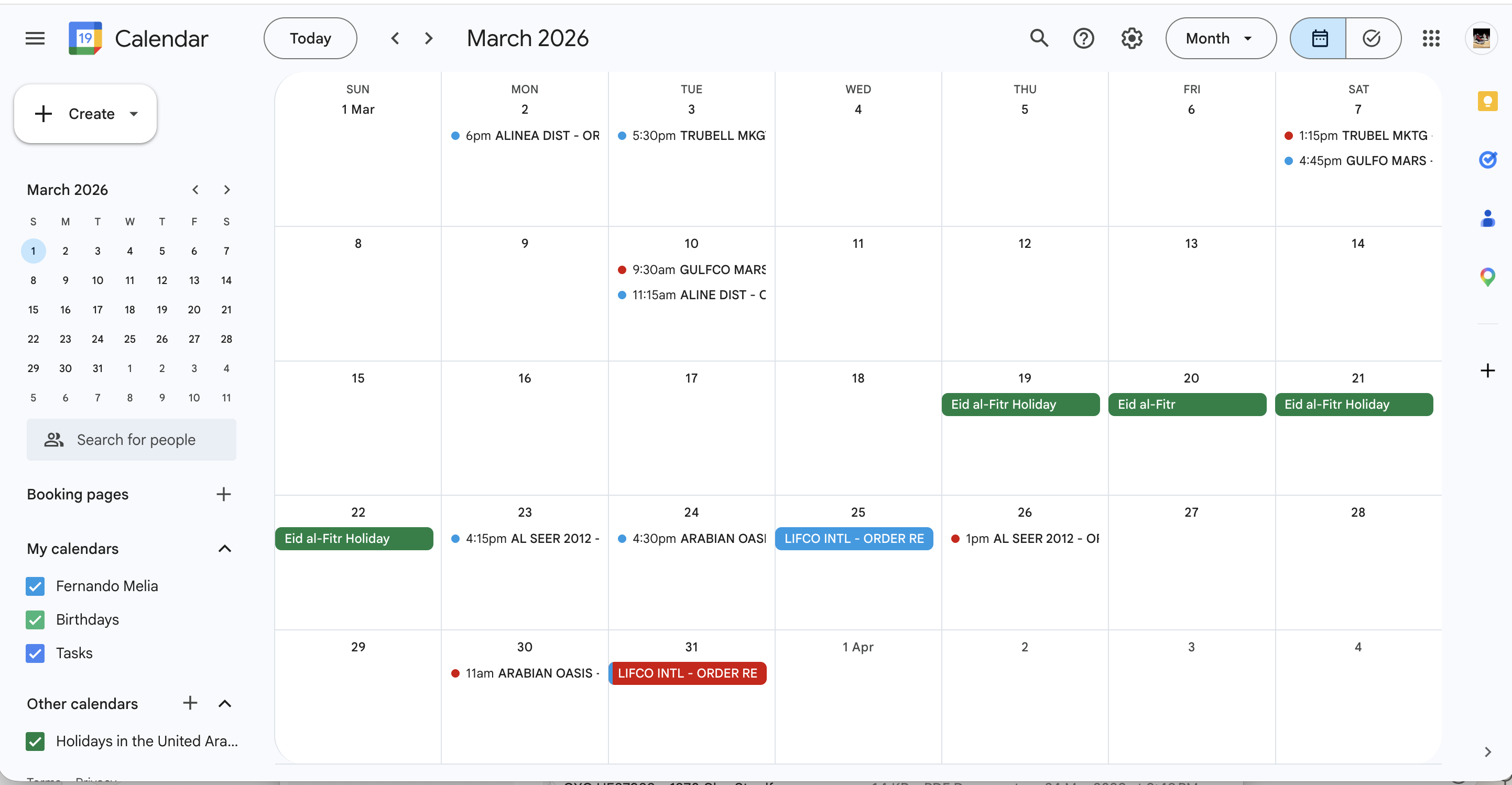Click the Today button
This screenshot has width=1512, height=785.
coord(310,39)
